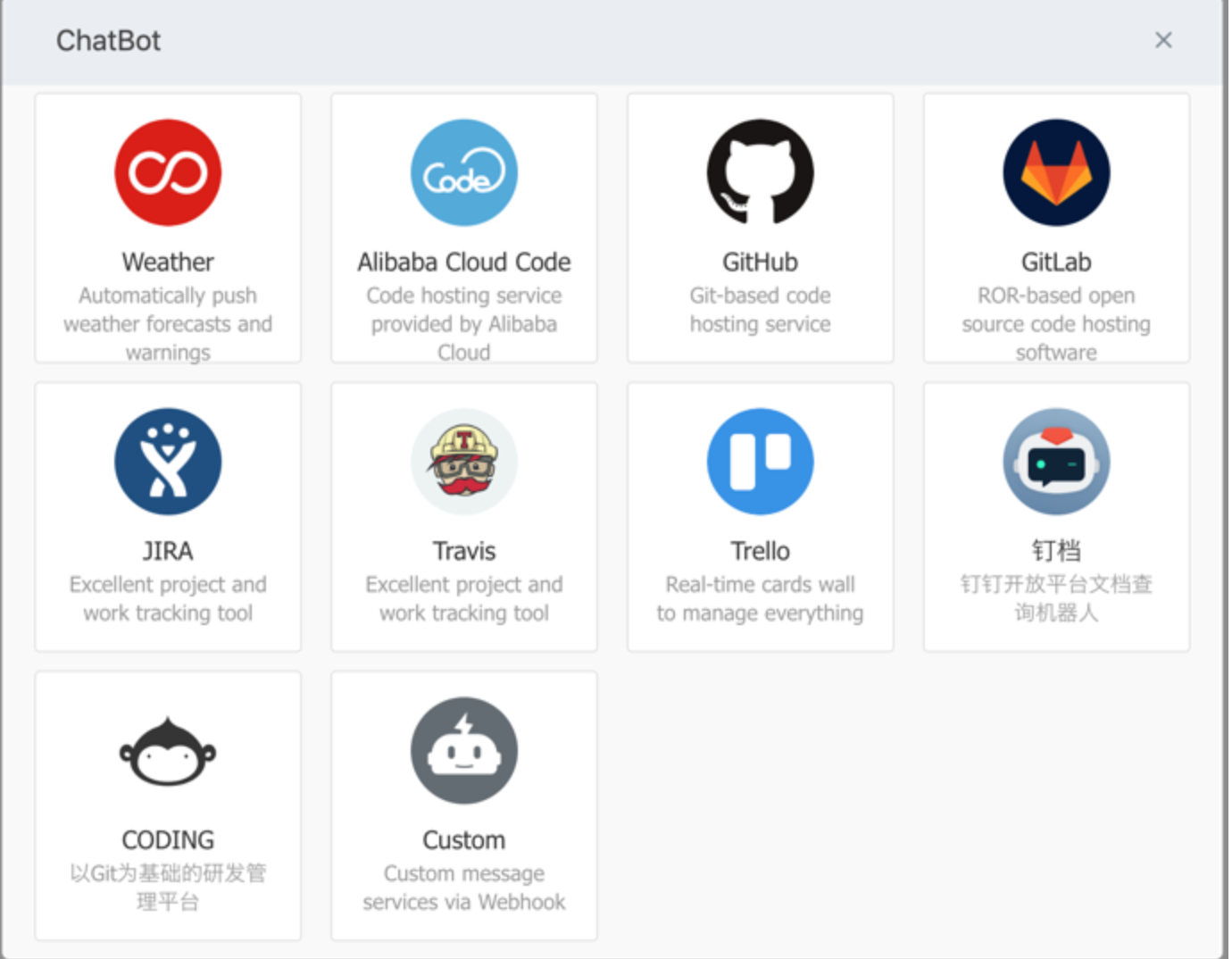Click the 钉档 title label

[x=1056, y=551]
